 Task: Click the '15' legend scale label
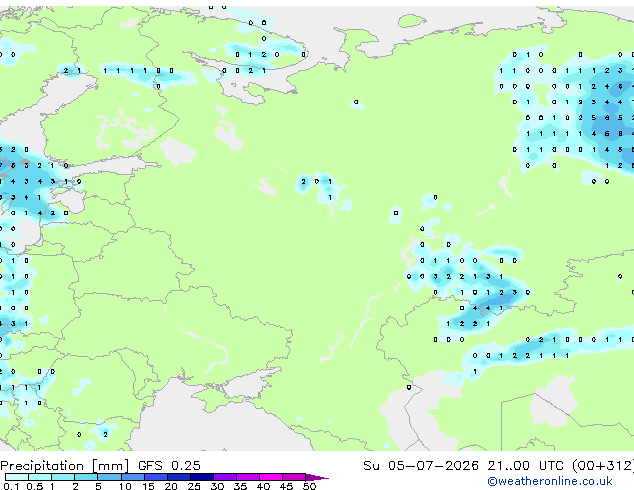[x=148, y=486]
